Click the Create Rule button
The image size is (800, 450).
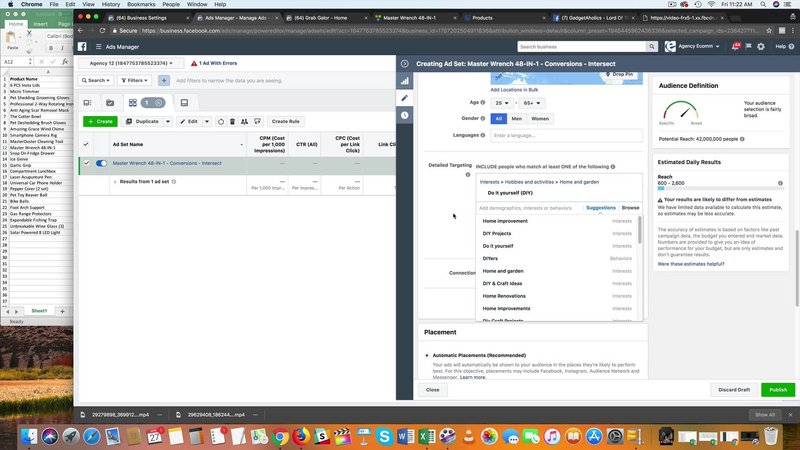(x=285, y=121)
